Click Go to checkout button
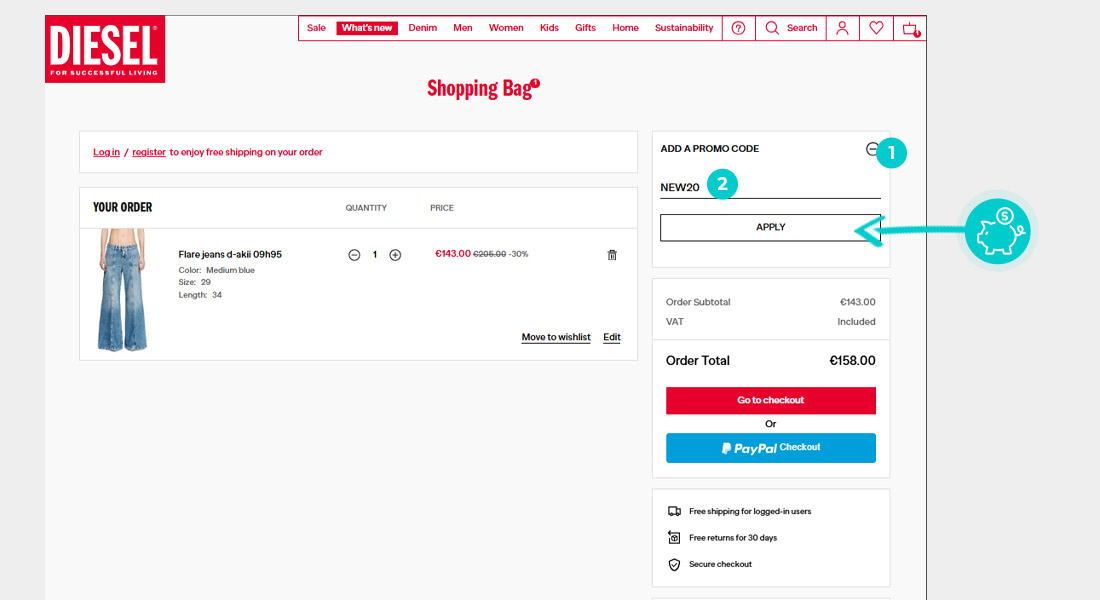 pos(770,400)
